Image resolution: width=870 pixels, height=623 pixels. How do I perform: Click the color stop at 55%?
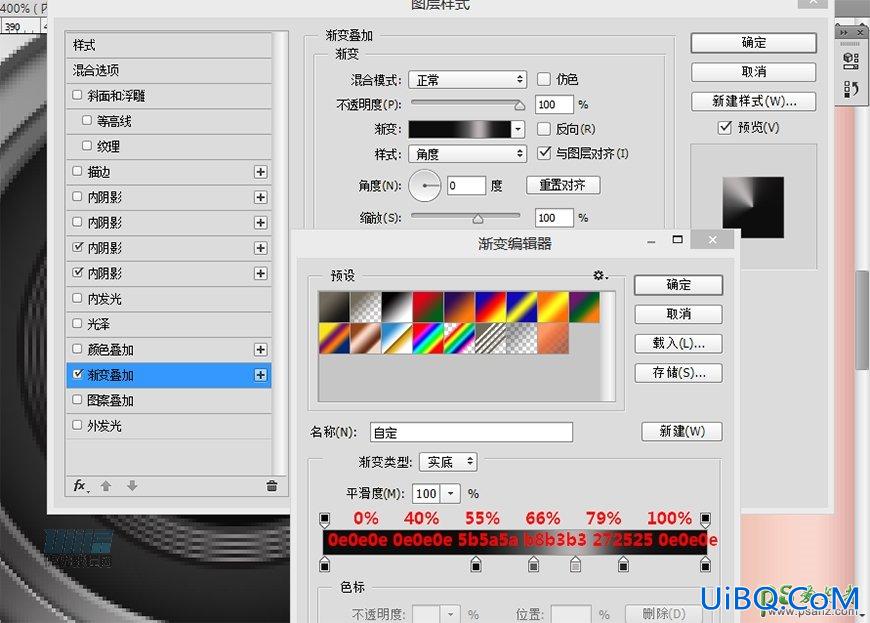click(x=533, y=565)
